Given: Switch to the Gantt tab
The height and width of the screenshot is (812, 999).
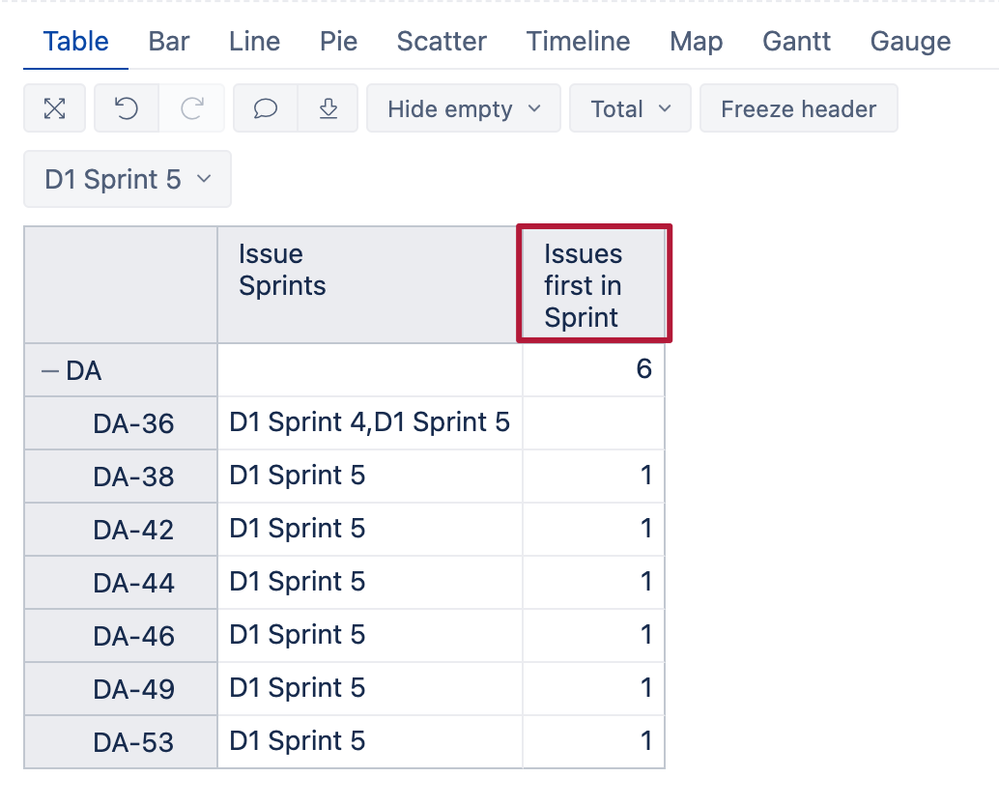Looking at the screenshot, I should (796, 42).
